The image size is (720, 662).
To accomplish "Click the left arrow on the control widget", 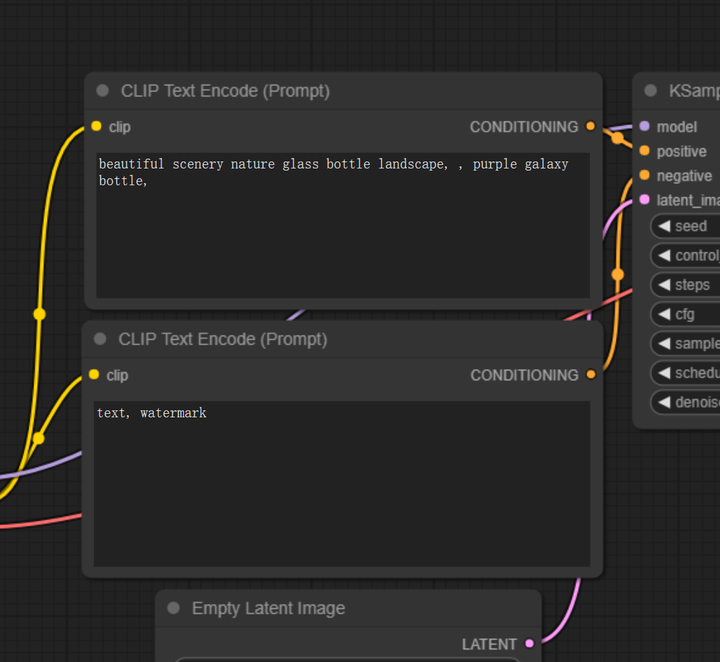I will tap(664, 255).
